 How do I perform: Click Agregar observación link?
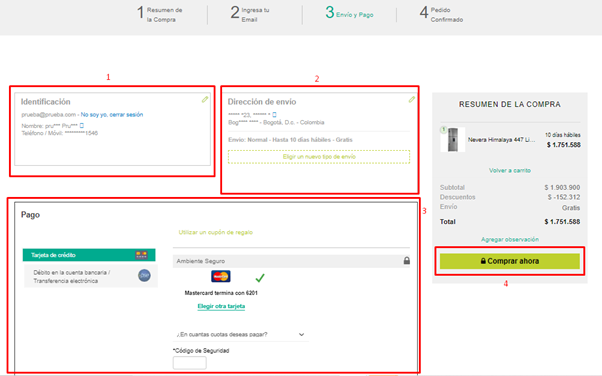(x=510, y=239)
